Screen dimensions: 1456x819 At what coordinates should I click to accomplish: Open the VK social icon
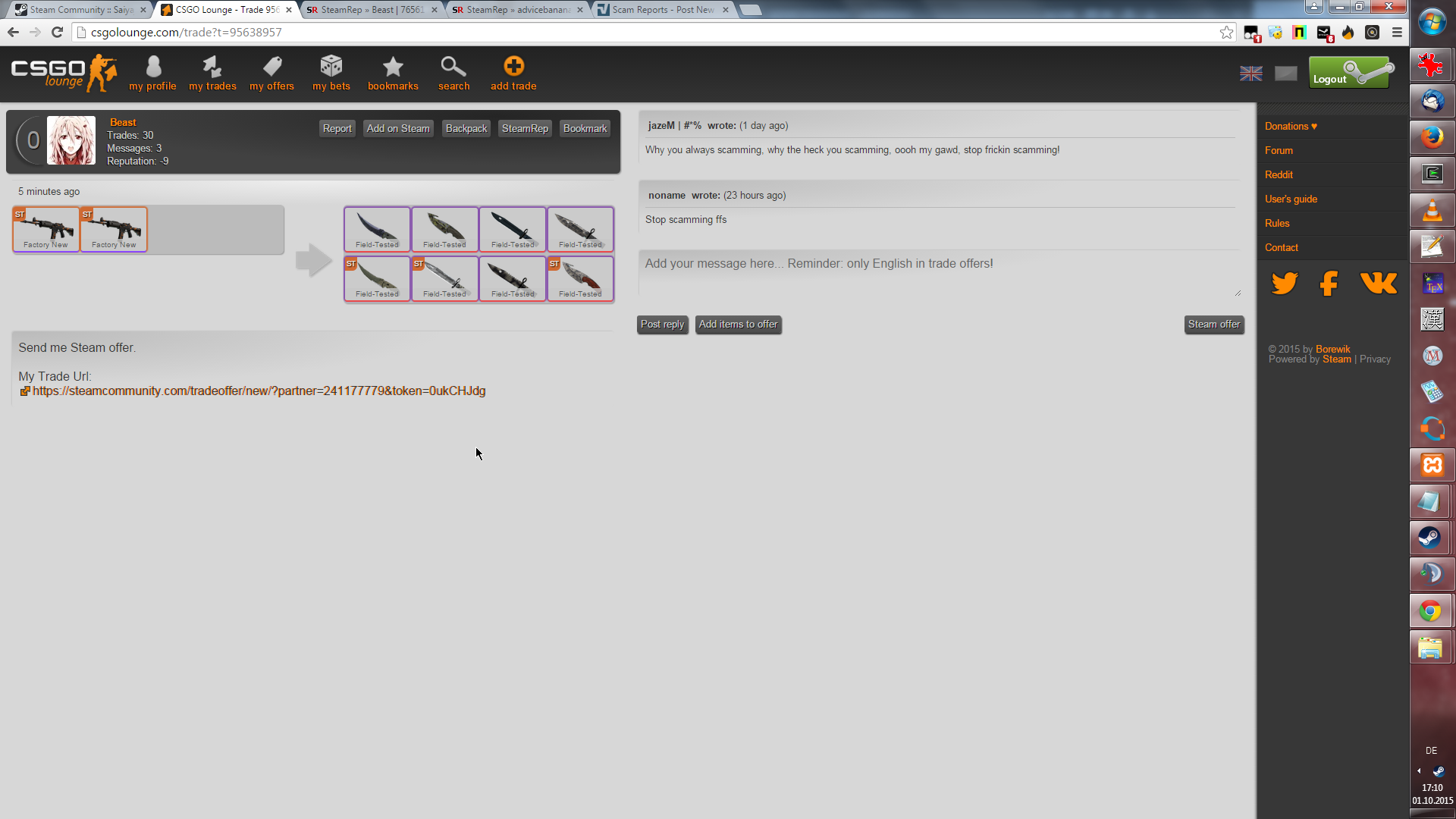[x=1378, y=284]
